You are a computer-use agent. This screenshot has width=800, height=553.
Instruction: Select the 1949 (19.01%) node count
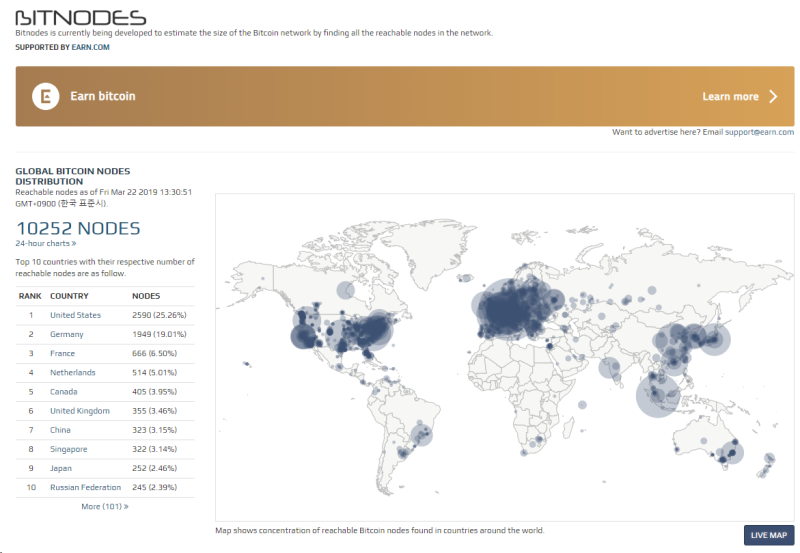[159, 334]
